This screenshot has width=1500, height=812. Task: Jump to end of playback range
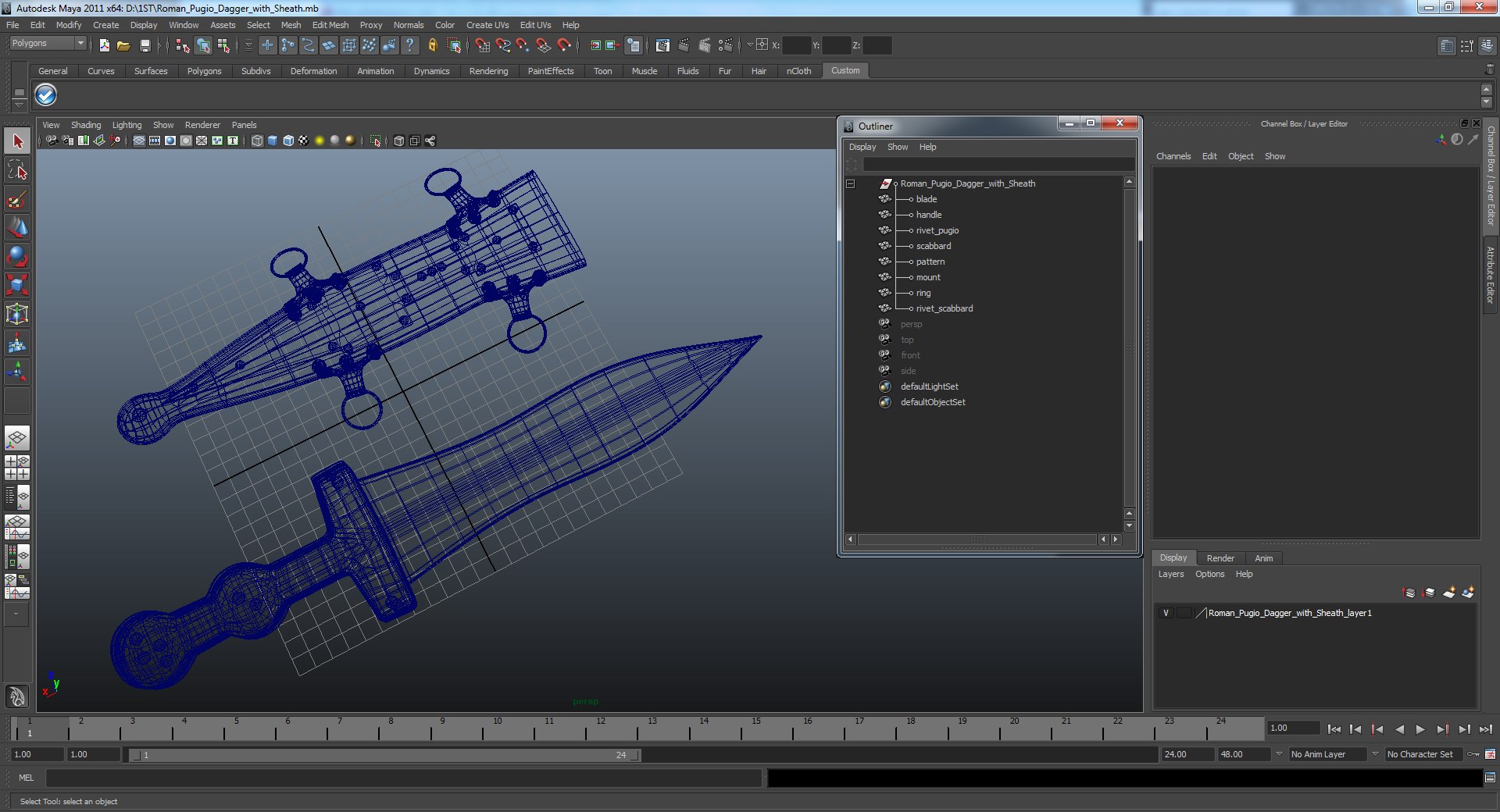1485,729
